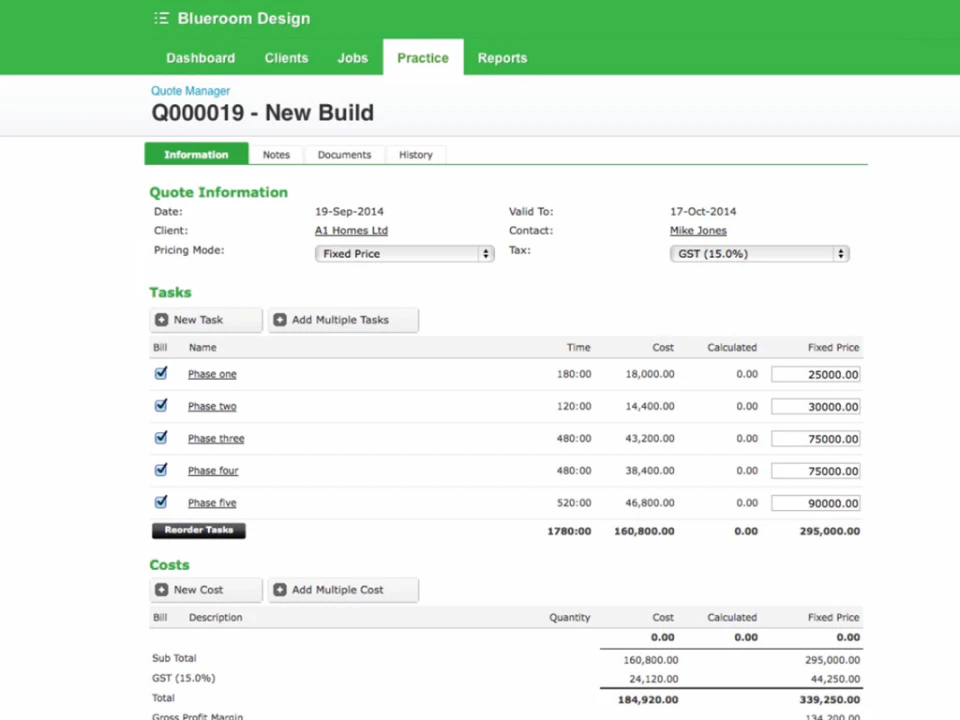
Task: Click the Blueroom Design list icon
Action: (x=161, y=18)
